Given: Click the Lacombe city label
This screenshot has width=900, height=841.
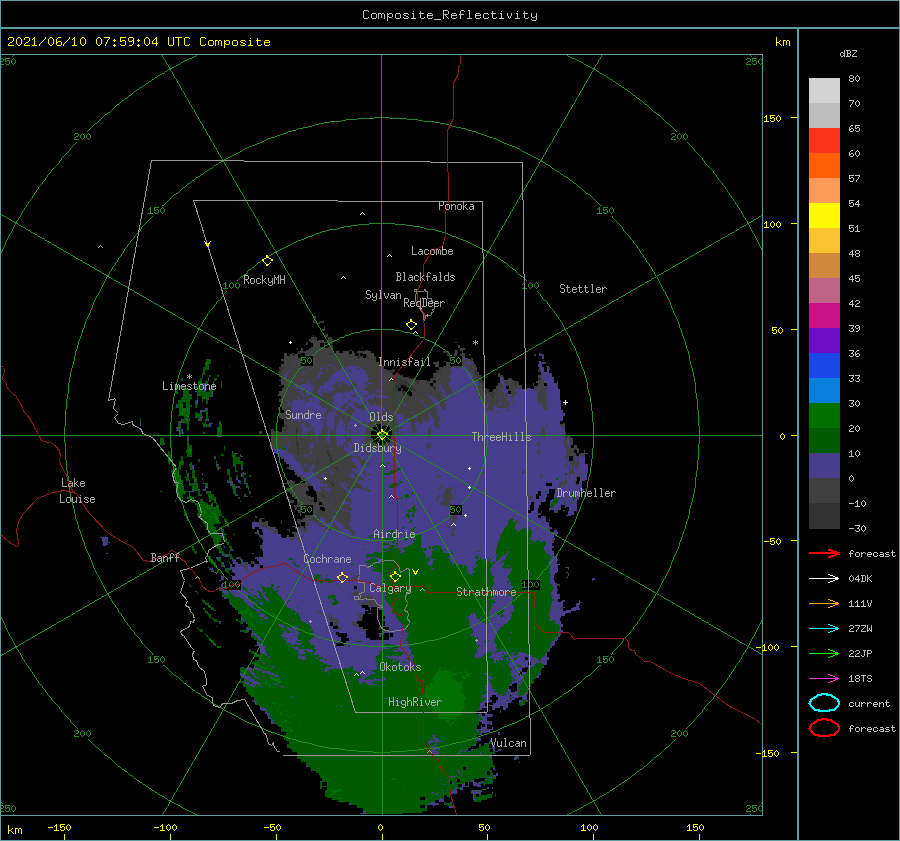Looking at the screenshot, I should [x=432, y=251].
